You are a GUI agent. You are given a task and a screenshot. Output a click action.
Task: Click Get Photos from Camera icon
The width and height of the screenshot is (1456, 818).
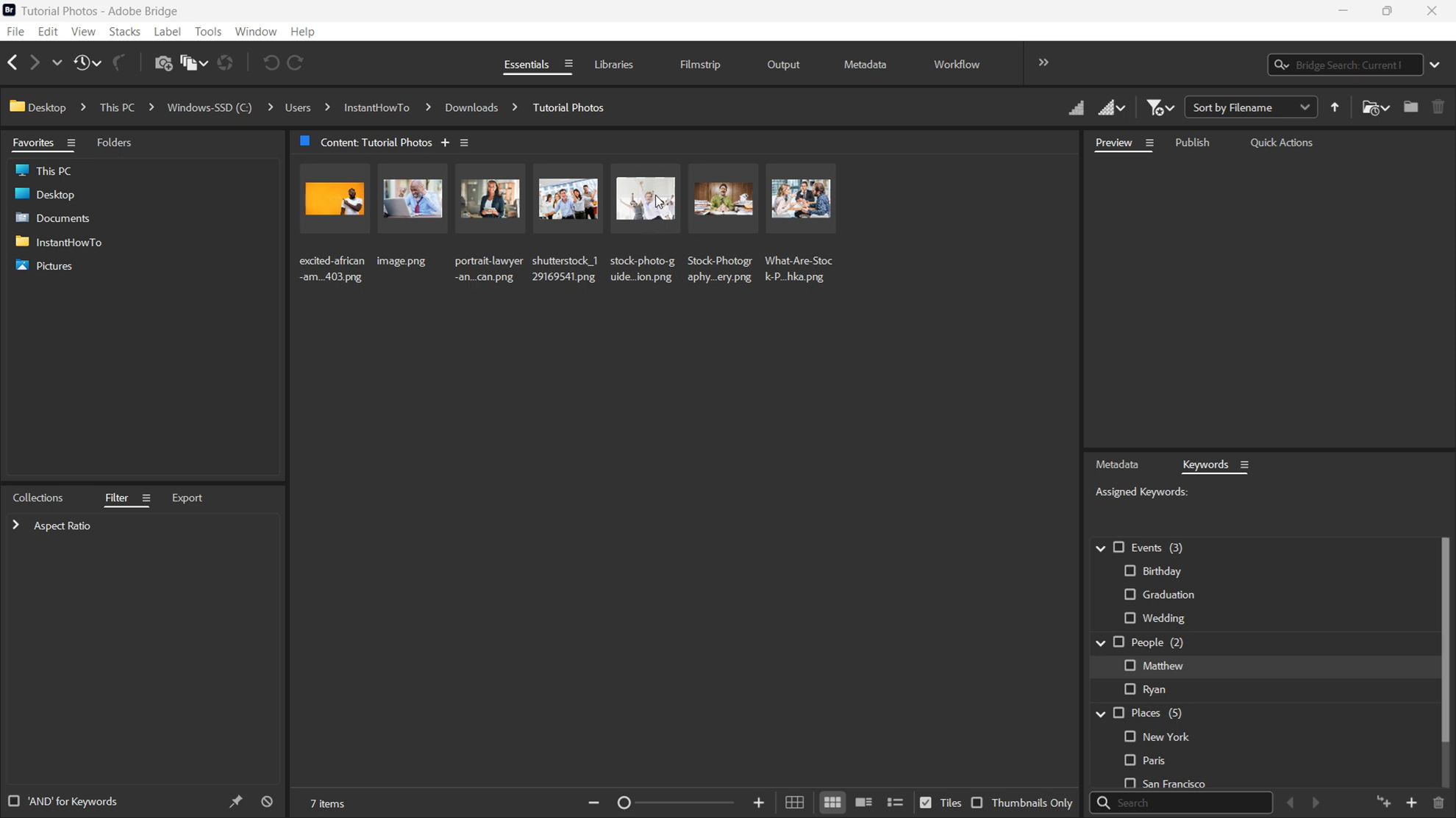(163, 63)
